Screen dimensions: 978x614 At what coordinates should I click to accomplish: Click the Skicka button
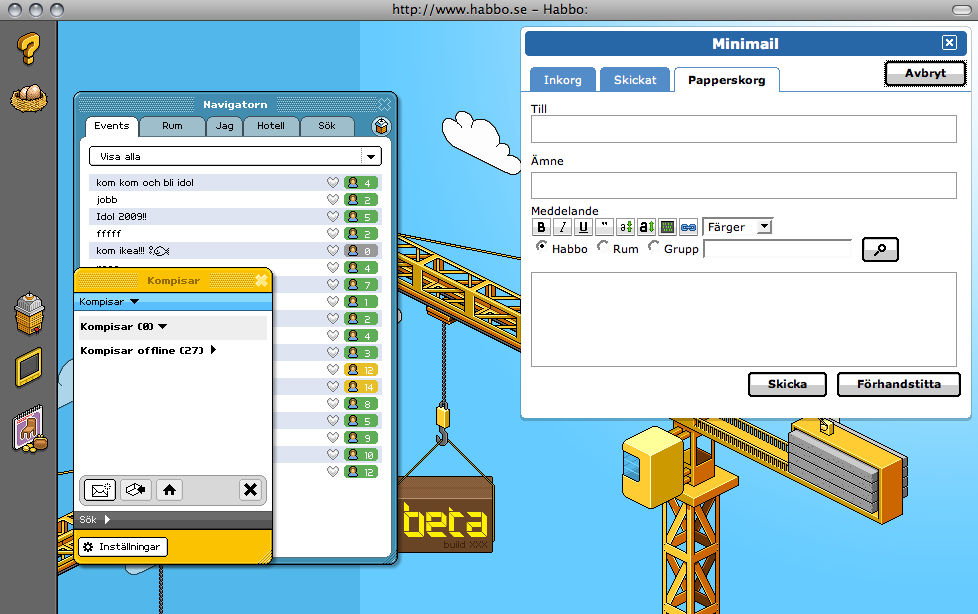tap(787, 384)
